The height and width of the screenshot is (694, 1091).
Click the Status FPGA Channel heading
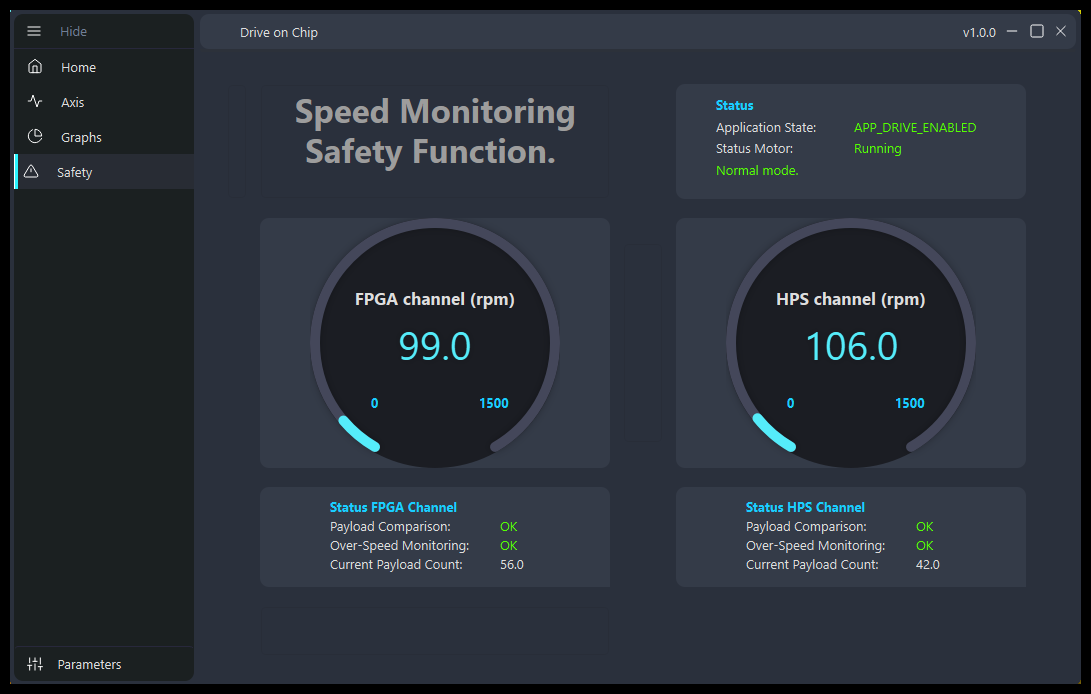393,507
